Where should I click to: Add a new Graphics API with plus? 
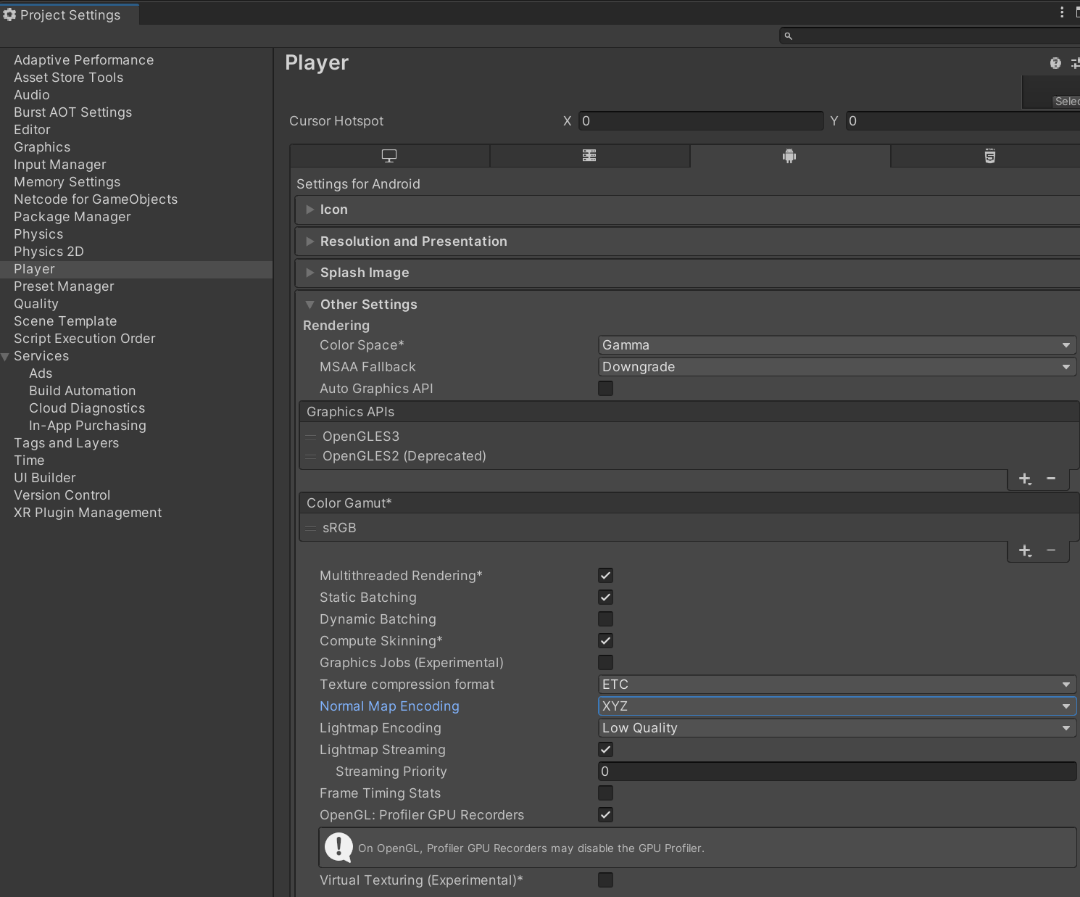[1025, 479]
